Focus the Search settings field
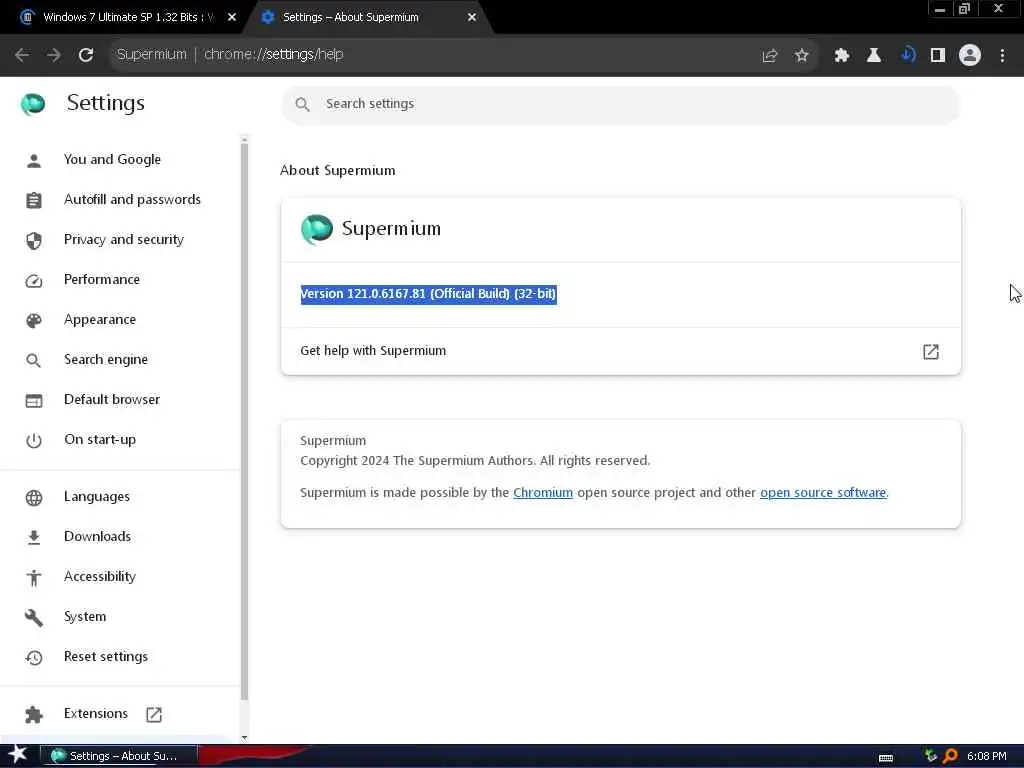 click(x=620, y=104)
